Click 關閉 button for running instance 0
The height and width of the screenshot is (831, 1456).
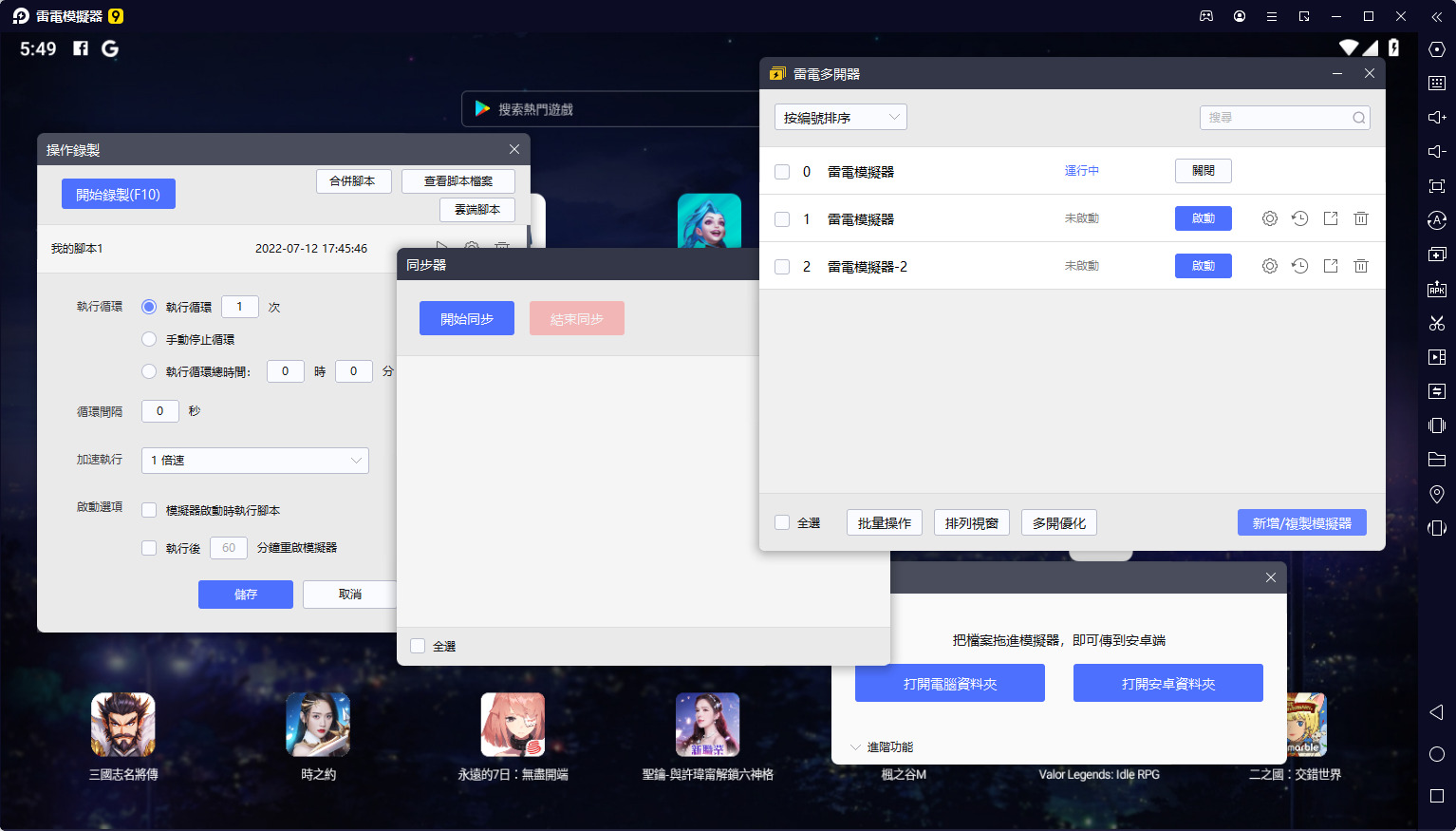(1204, 170)
